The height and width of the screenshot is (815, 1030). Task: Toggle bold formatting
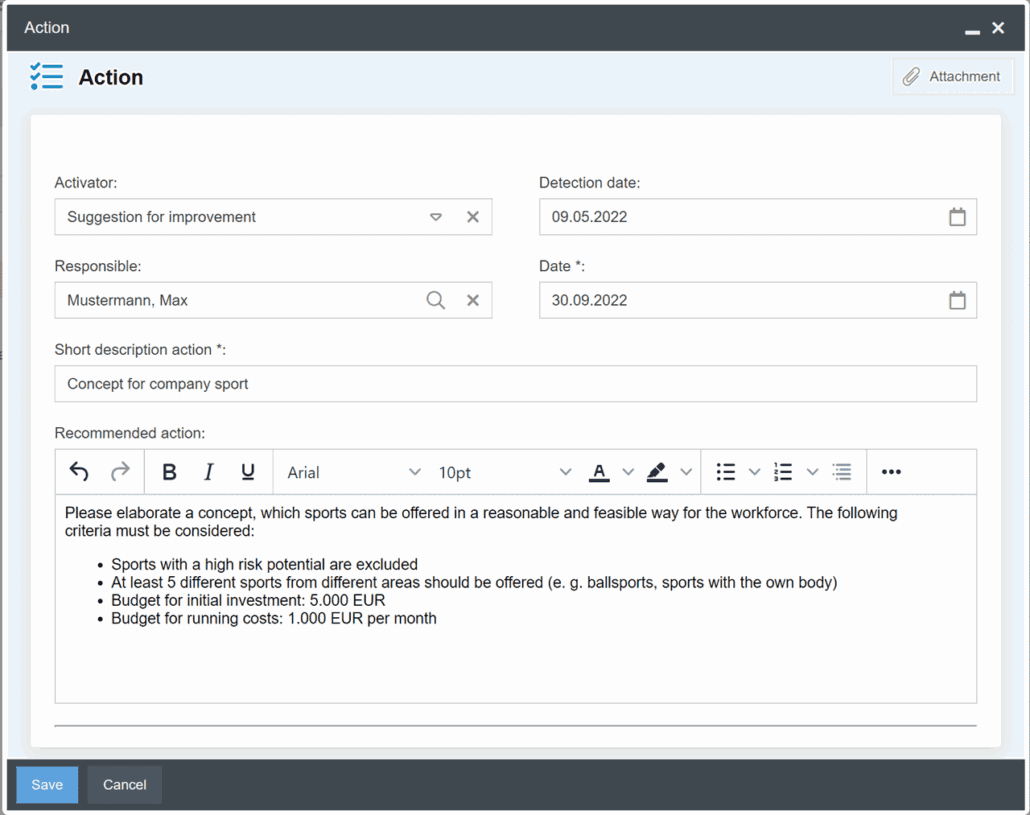pos(169,471)
